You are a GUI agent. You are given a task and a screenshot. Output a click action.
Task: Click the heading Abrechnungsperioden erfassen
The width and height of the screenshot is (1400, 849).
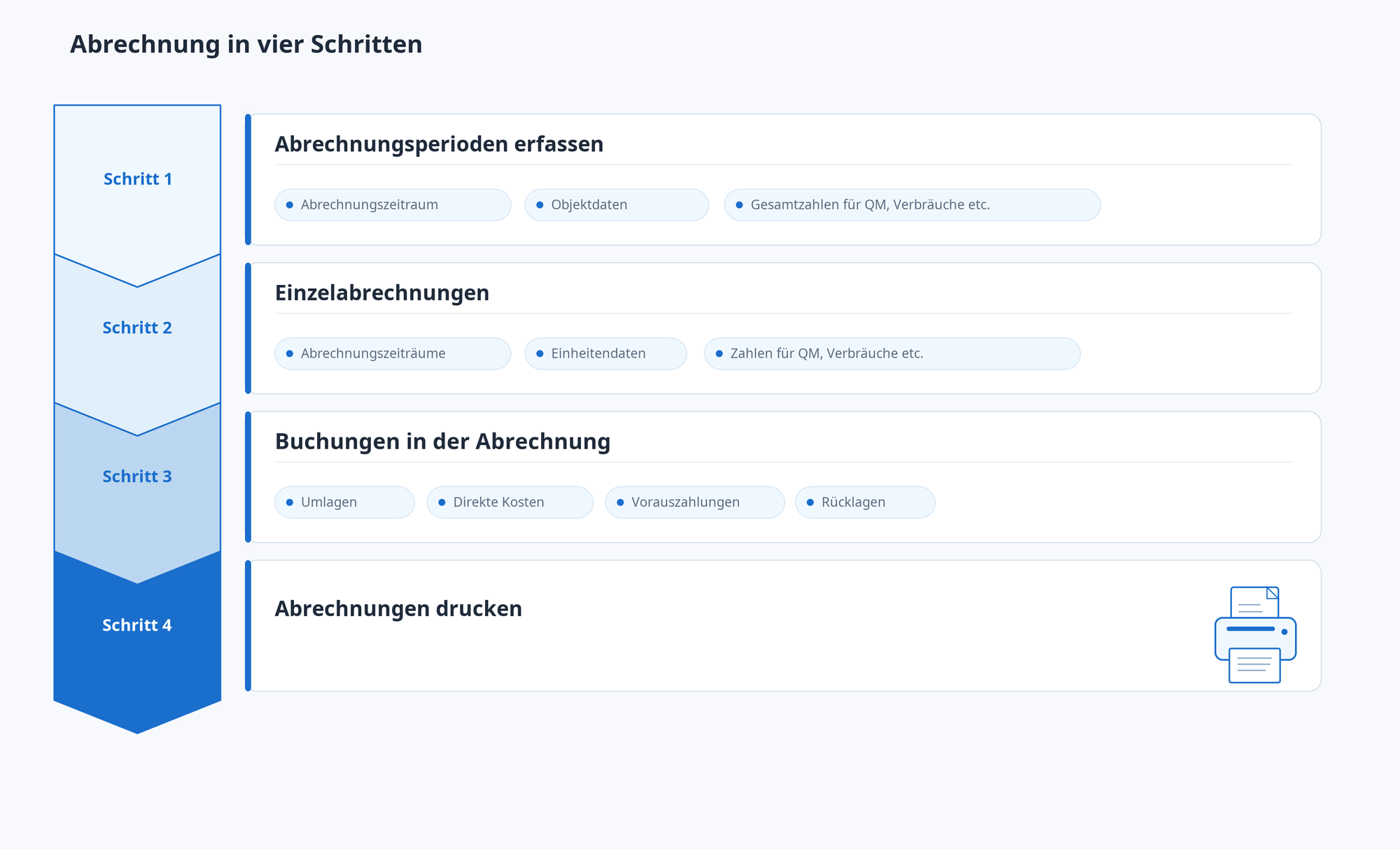point(439,144)
